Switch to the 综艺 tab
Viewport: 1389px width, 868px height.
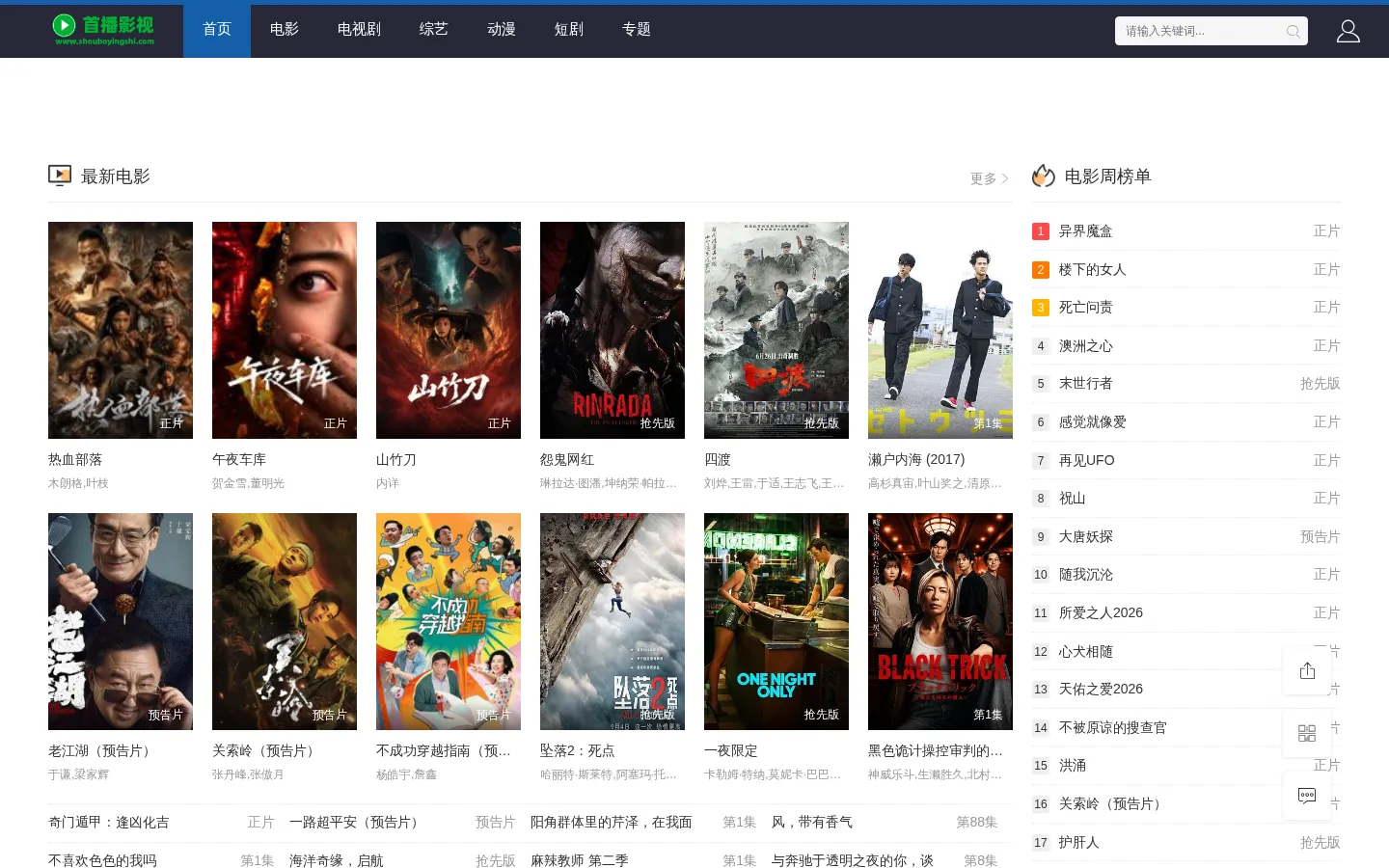click(x=434, y=30)
